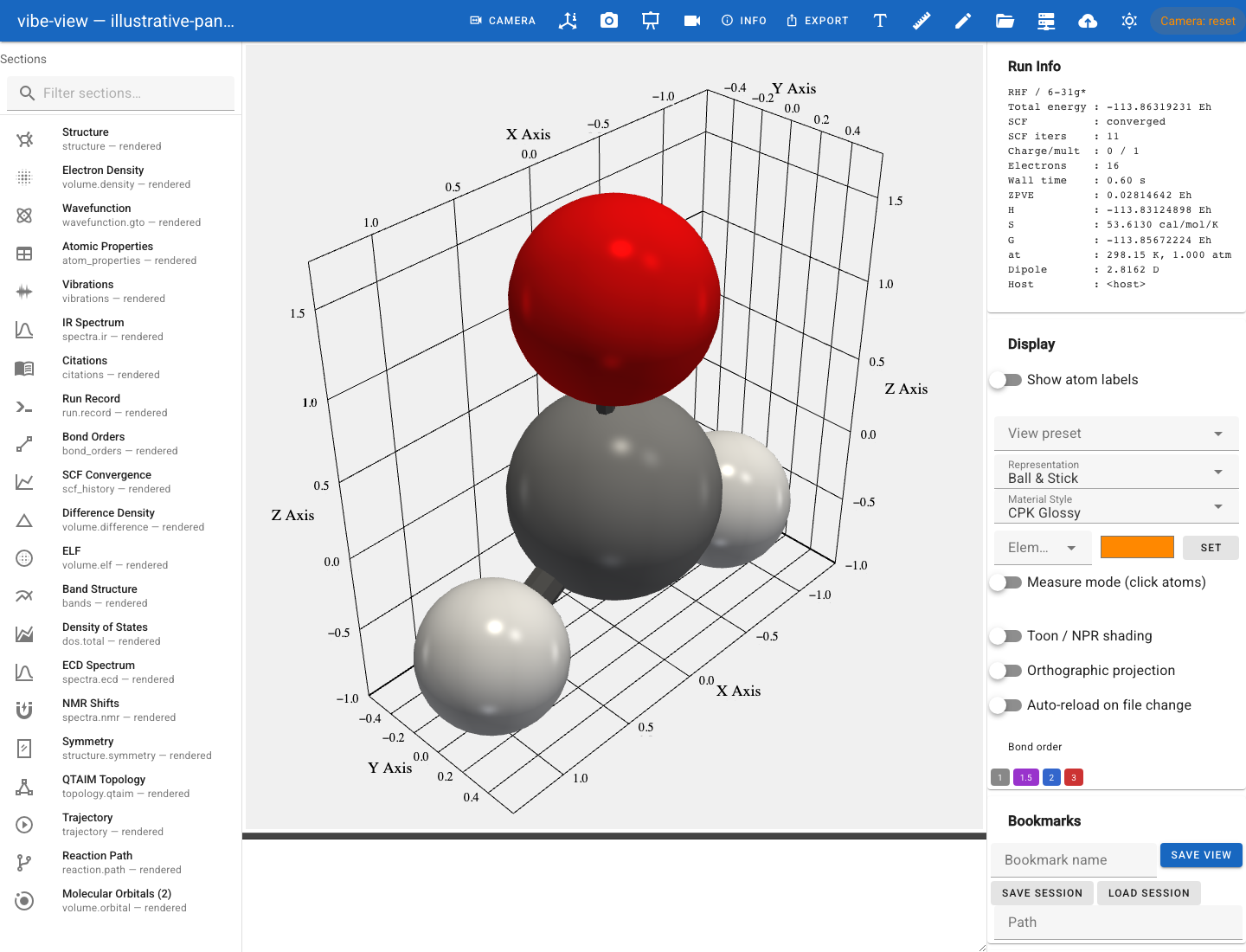Expand the Representation Ball & Stick dropdown
This screenshot has height=952, width=1246.
click(1116, 472)
